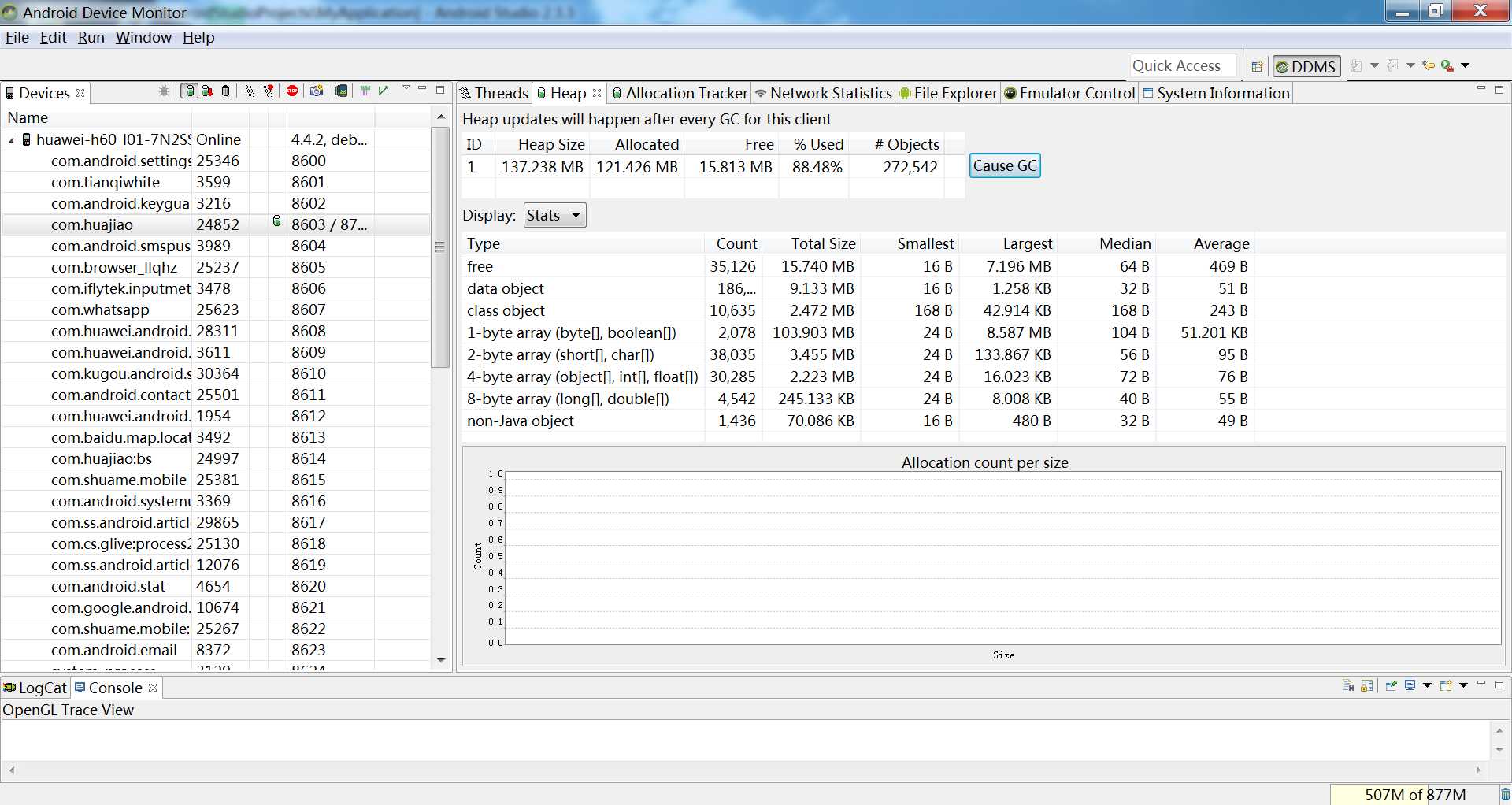Open the Window menu
This screenshot has height=805, width=1512.
pyautogui.click(x=143, y=37)
